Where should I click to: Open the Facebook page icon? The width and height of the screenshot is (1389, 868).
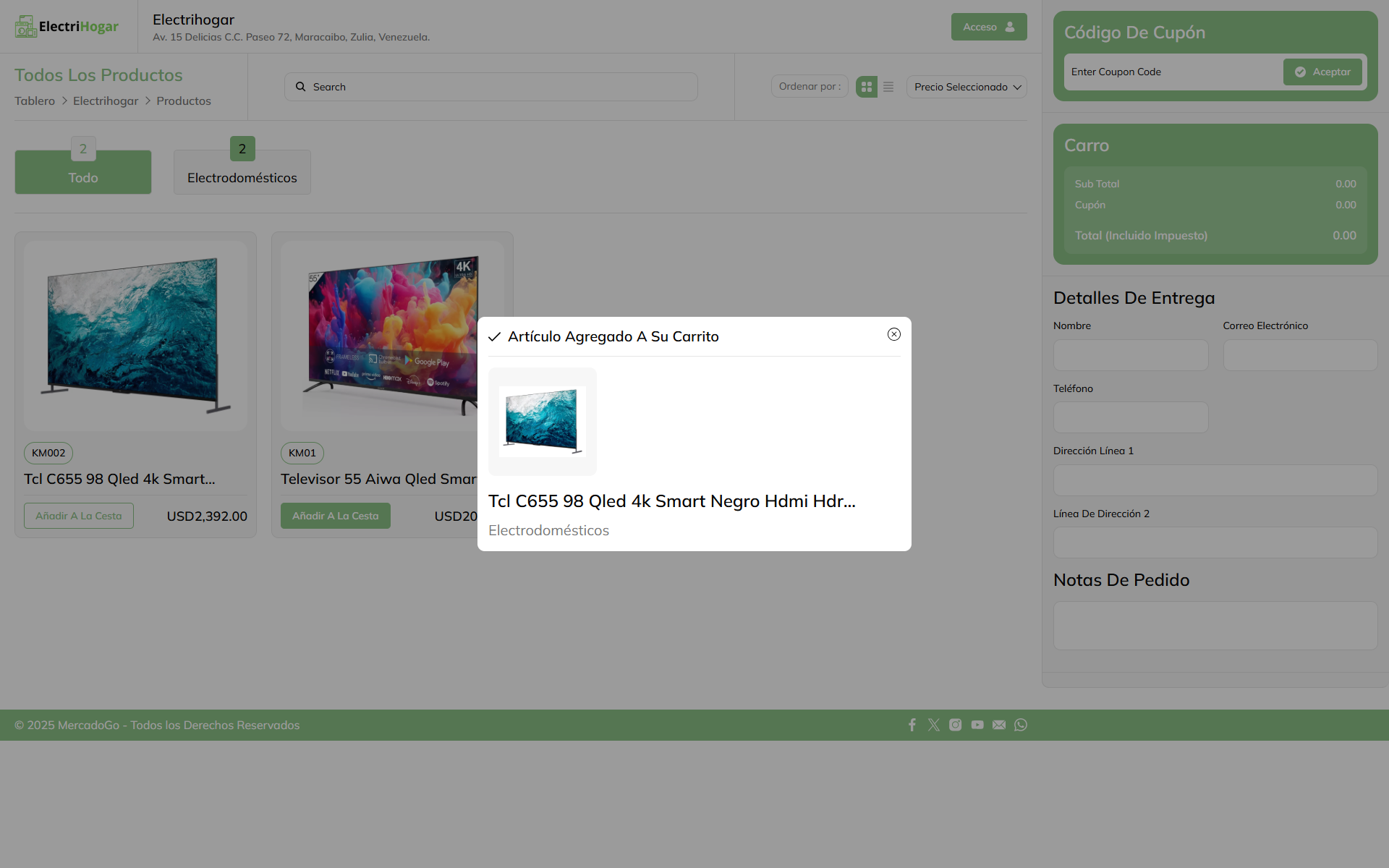click(912, 725)
